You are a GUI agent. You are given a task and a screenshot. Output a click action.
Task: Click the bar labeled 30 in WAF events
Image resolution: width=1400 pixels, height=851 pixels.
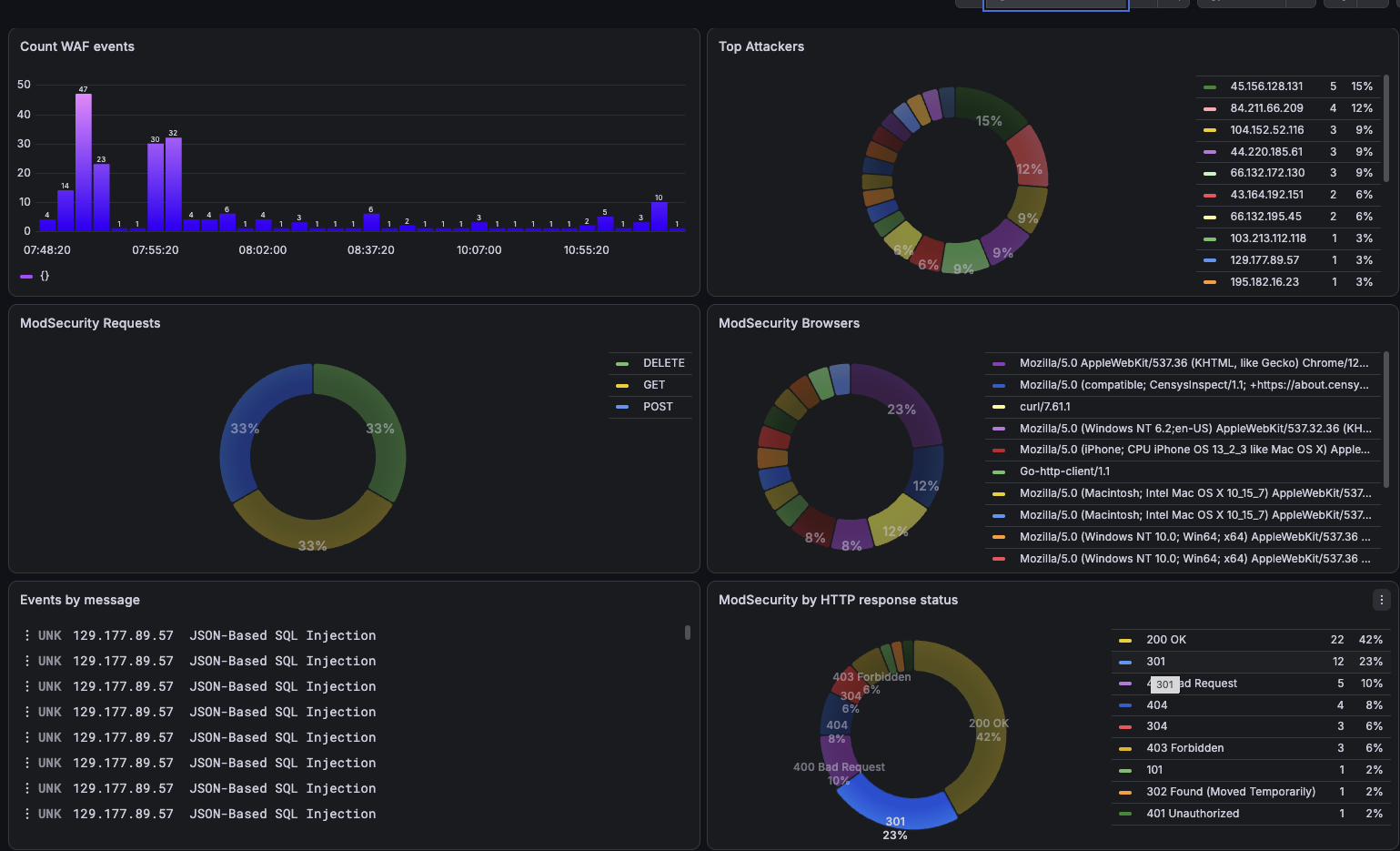click(x=156, y=187)
